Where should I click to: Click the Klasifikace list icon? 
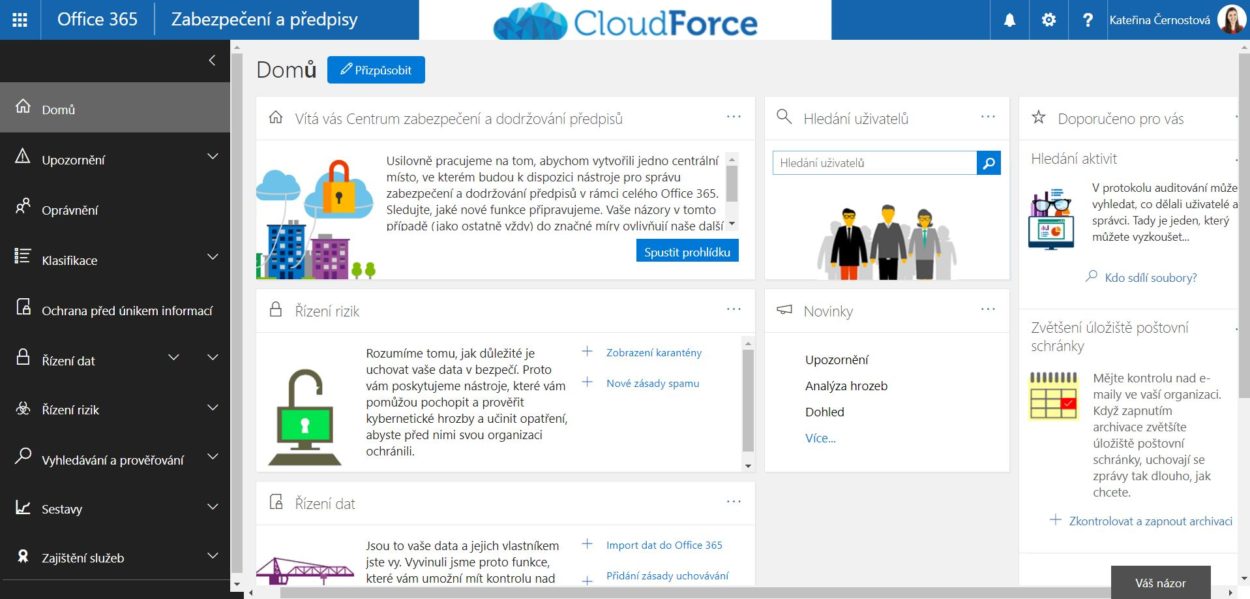[23, 258]
